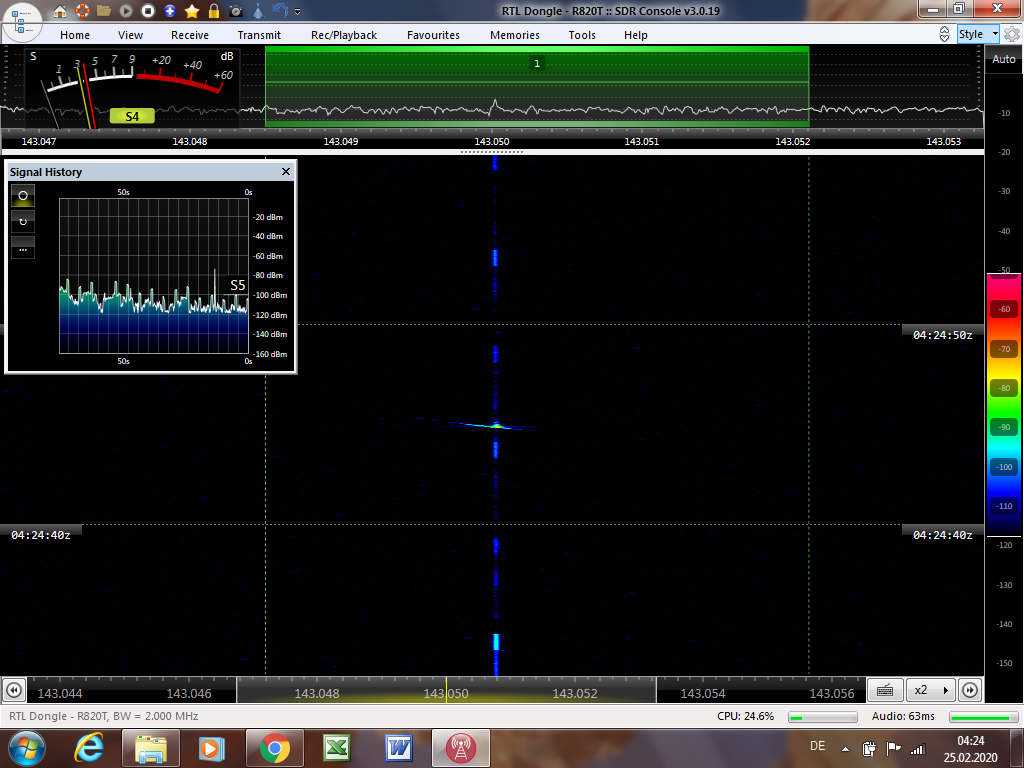Click the camera screenshot icon
The image size is (1024, 768).
(236, 11)
